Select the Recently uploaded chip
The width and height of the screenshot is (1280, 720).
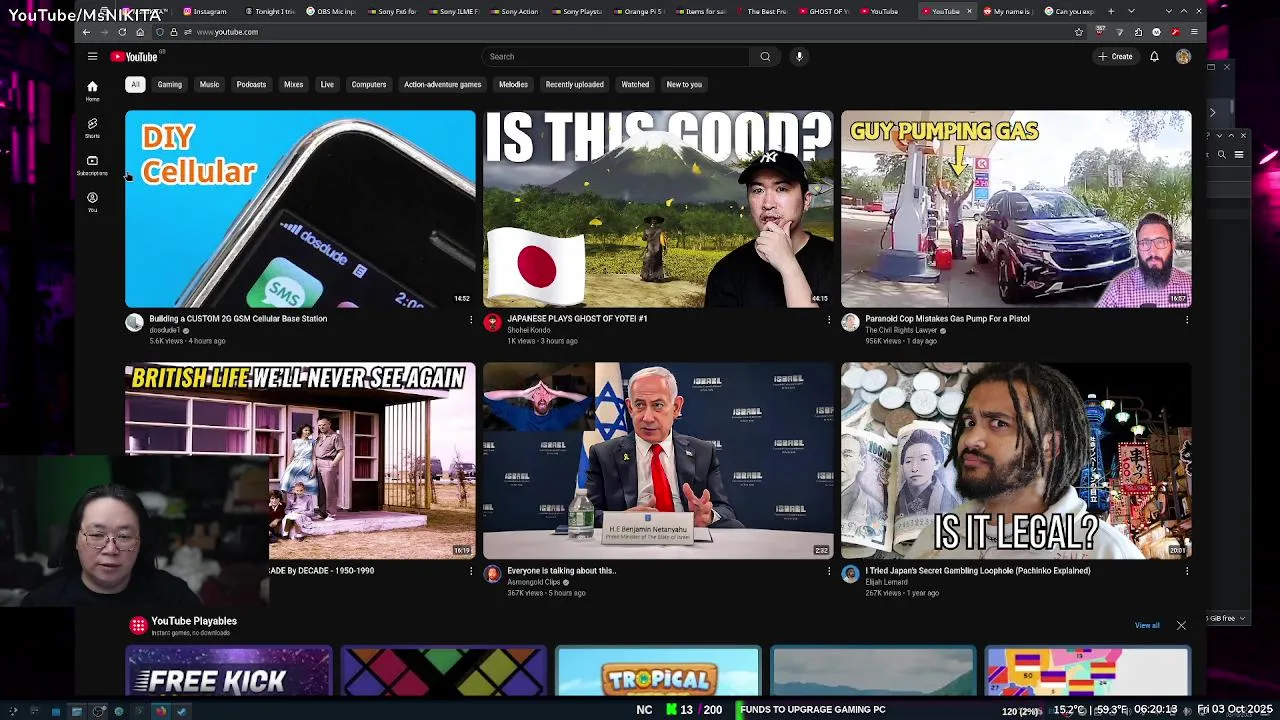click(574, 85)
